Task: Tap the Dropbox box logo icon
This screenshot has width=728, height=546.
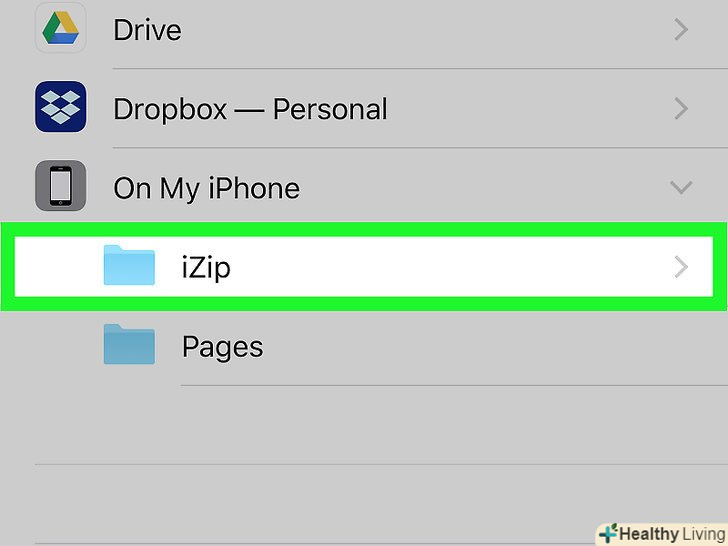Action: point(60,108)
